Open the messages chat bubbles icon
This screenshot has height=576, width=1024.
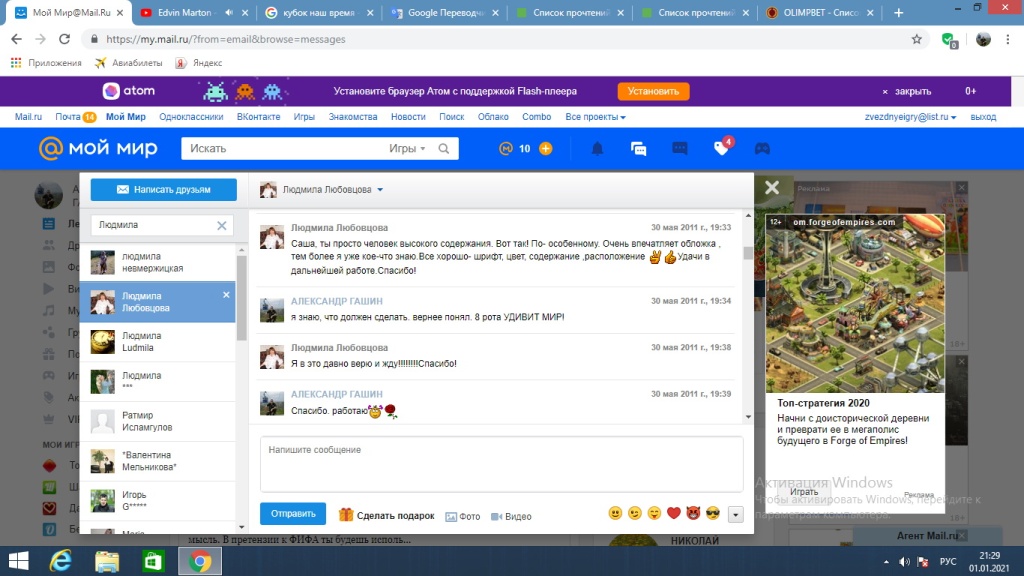coord(639,149)
